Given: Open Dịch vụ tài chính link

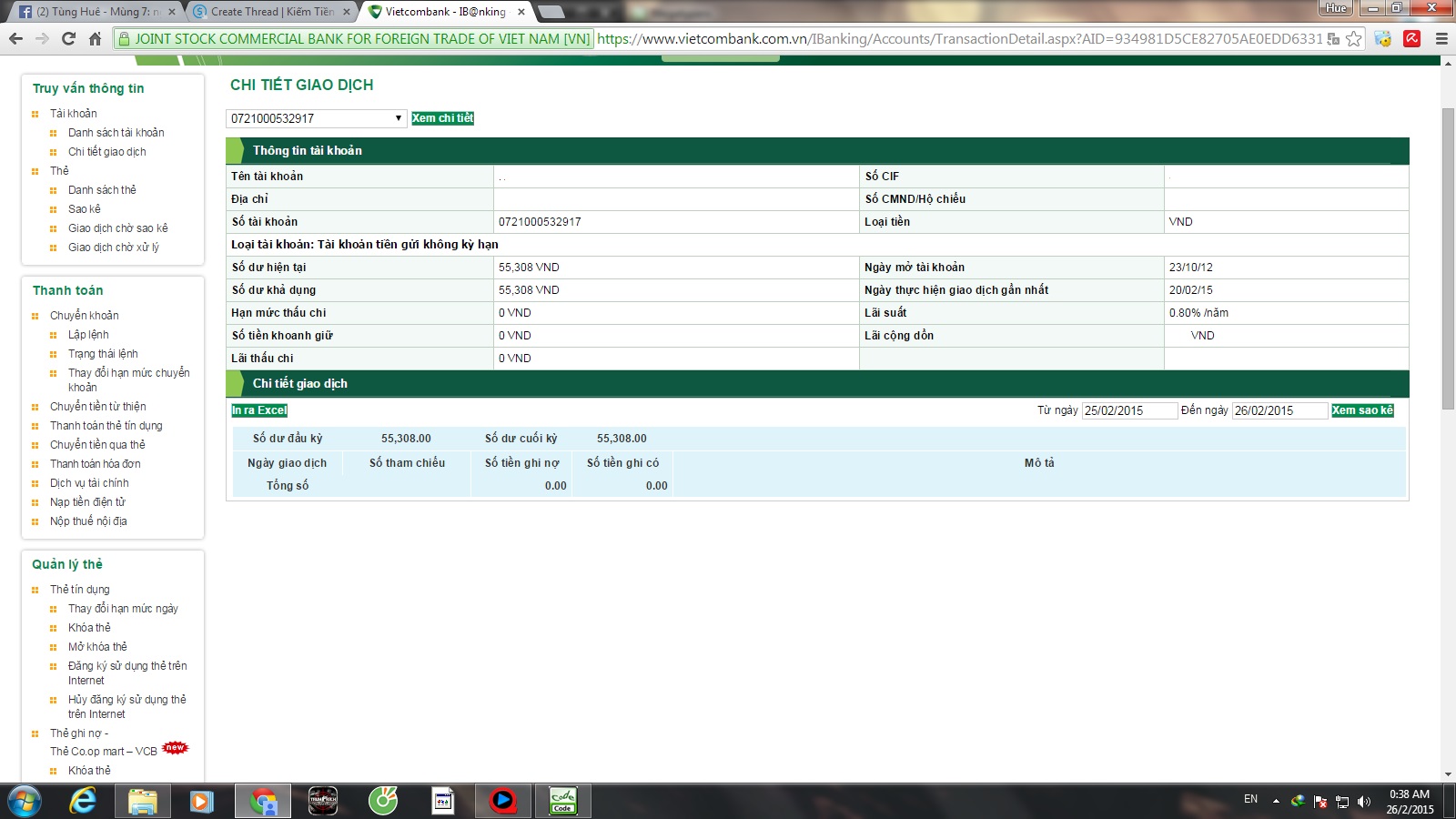Looking at the screenshot, I should (x=89, y=483).
